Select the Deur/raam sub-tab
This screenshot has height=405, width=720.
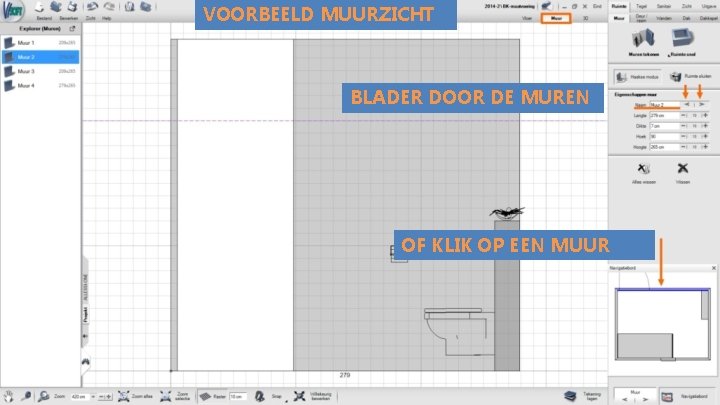pos(641,18)
